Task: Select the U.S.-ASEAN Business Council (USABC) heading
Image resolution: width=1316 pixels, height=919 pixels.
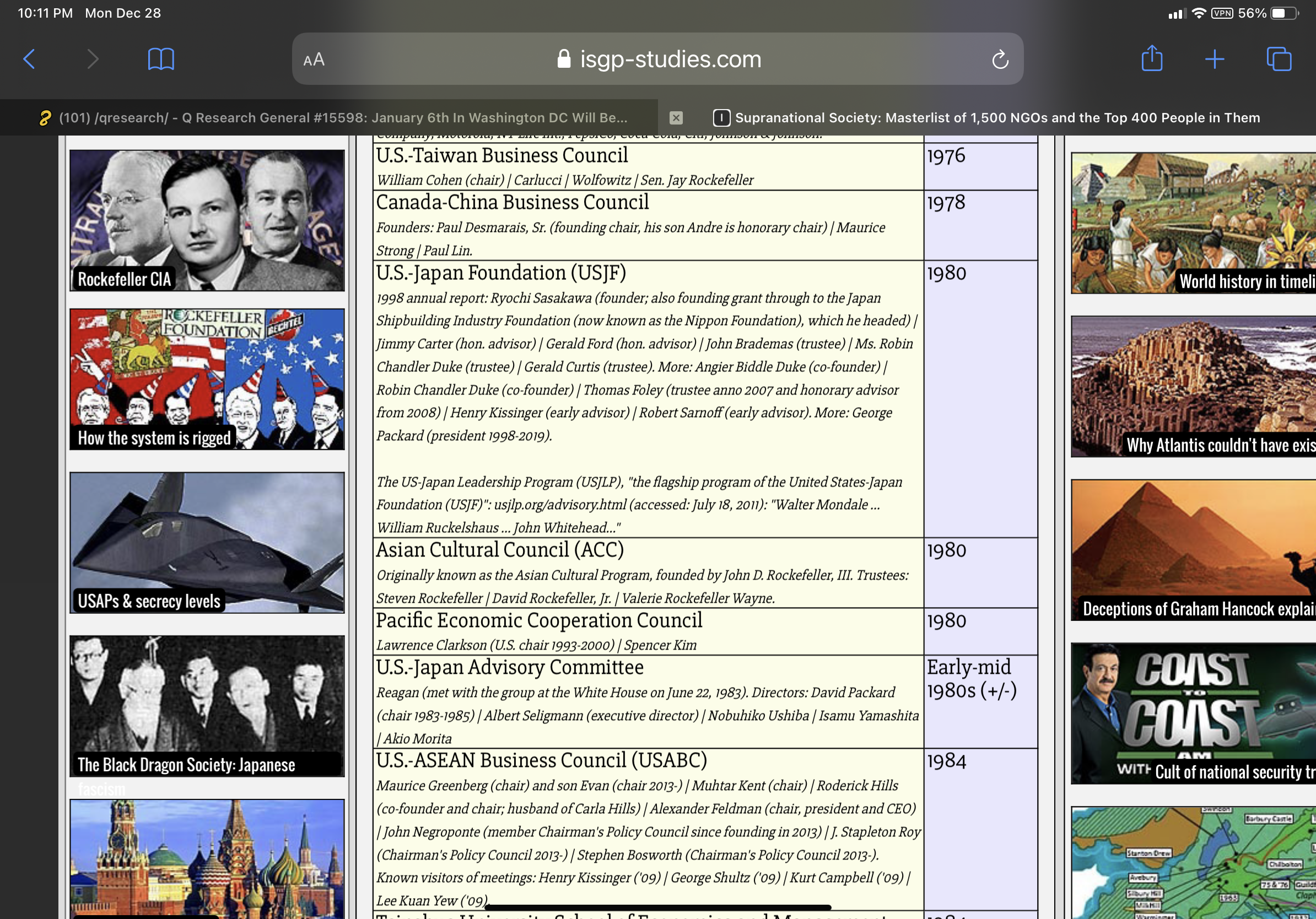Action: point(542,761)
